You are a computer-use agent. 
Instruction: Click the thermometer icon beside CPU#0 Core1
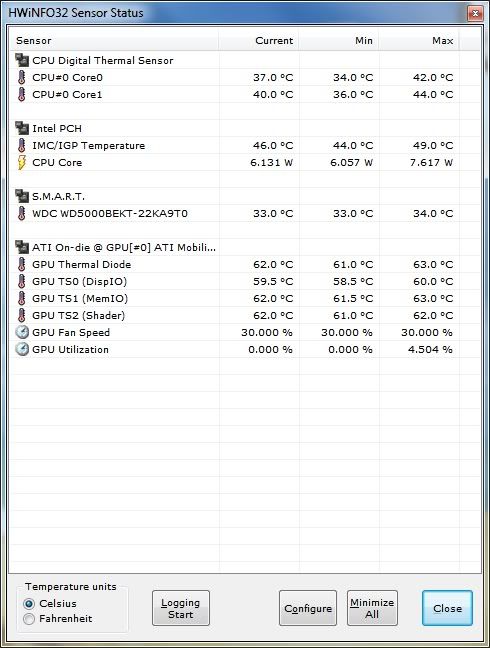[x=21, y=94]
